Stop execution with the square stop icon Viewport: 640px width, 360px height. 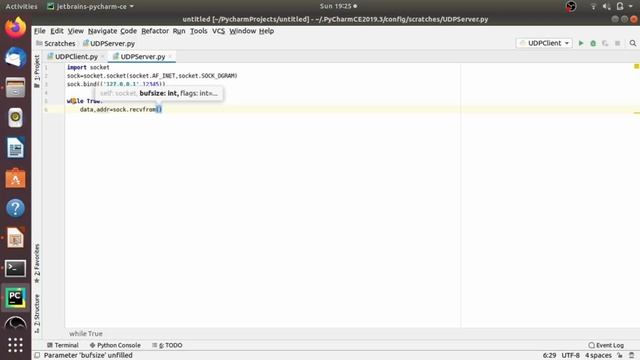pos(618,43)
